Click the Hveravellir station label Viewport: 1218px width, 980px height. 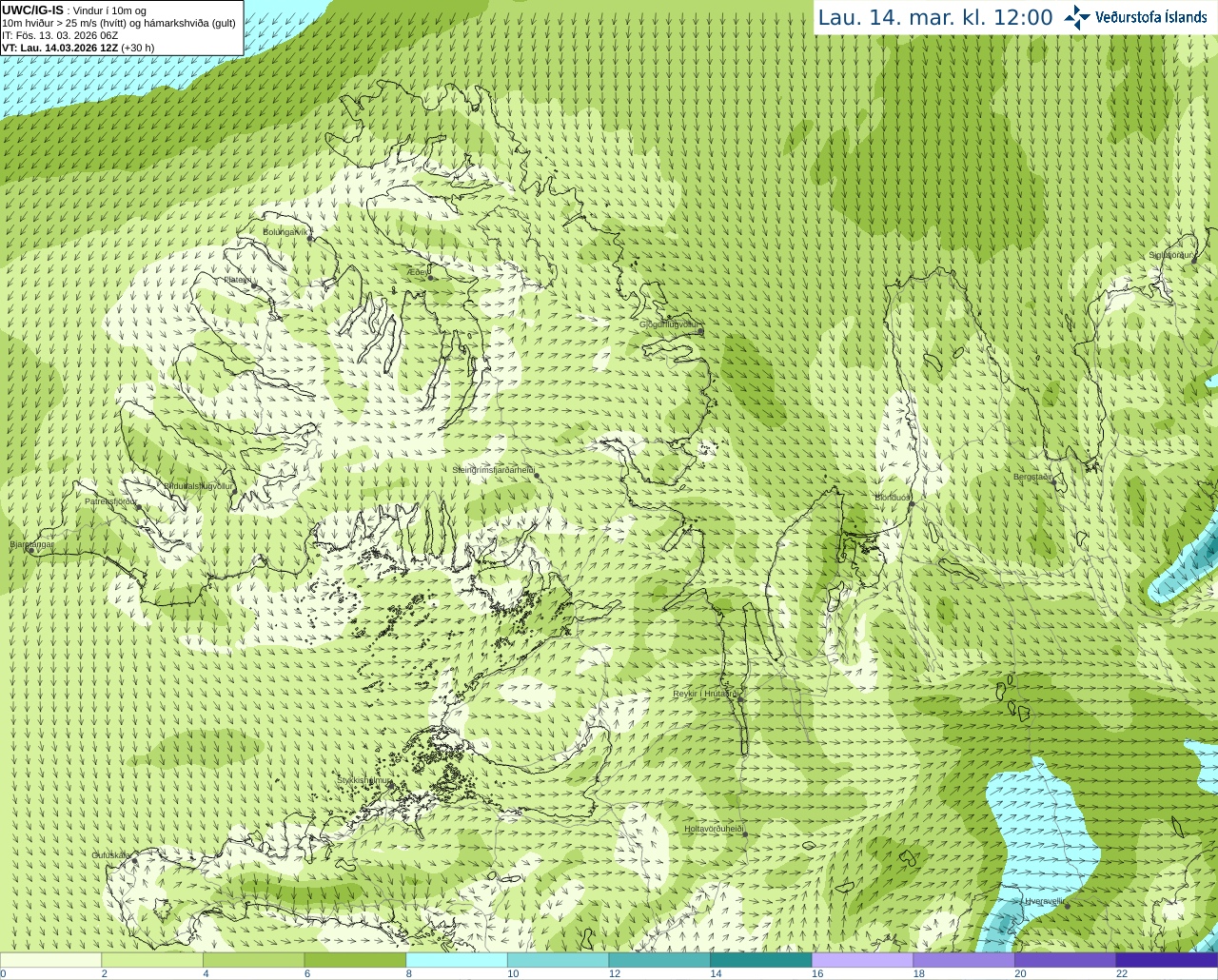(x=1044, y=901)
